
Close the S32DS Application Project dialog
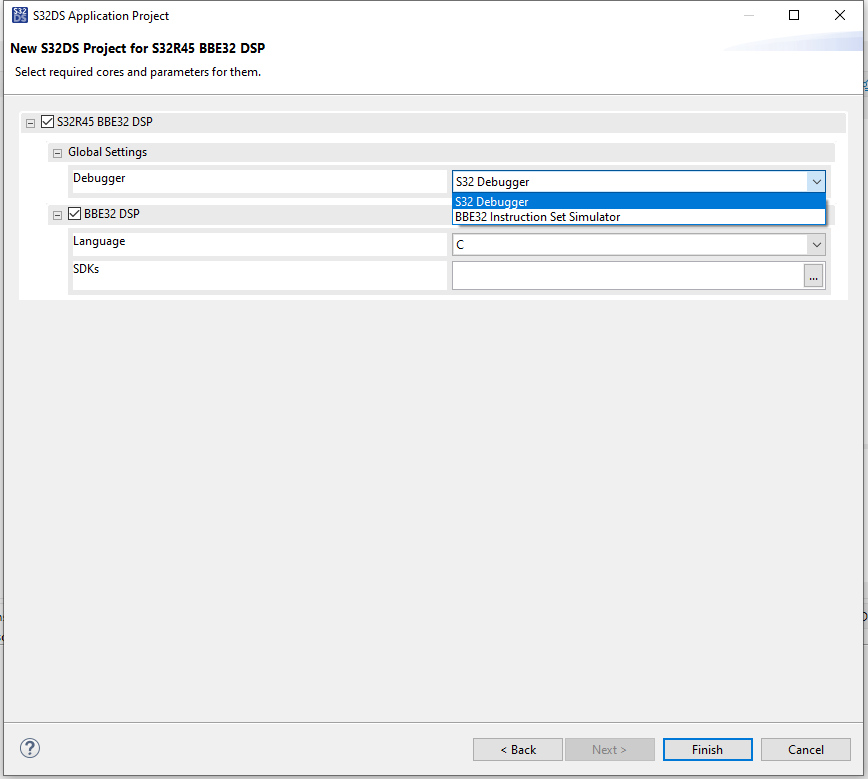(x=840, y=15)
